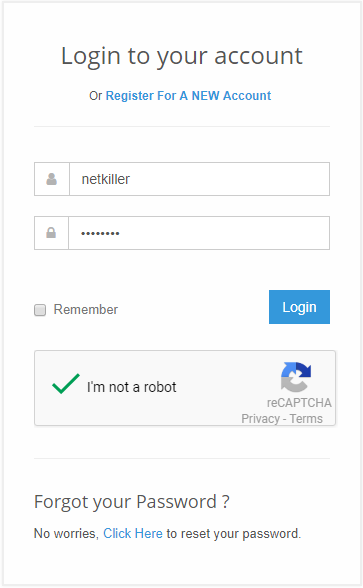The width and height of the screenshot is (363, 588).
Task: Click the user silhouette icon beside username
Action: pyautogui.click(x=52, y=179)
